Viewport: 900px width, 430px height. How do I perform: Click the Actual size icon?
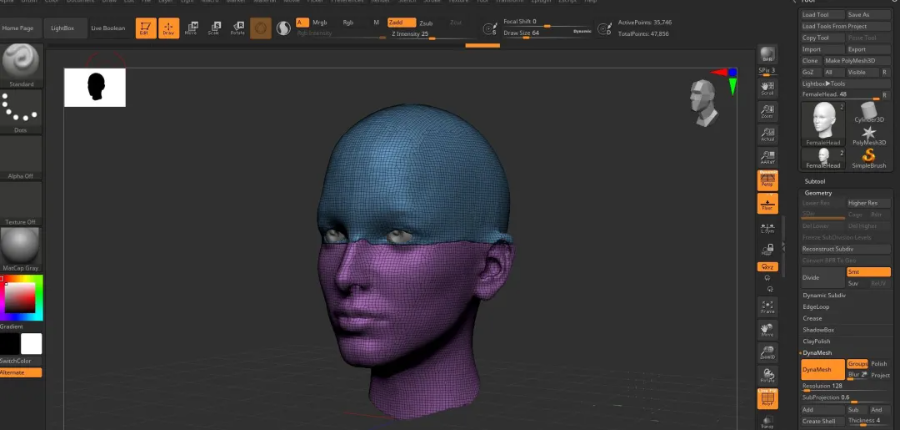[x=767, y=134]
